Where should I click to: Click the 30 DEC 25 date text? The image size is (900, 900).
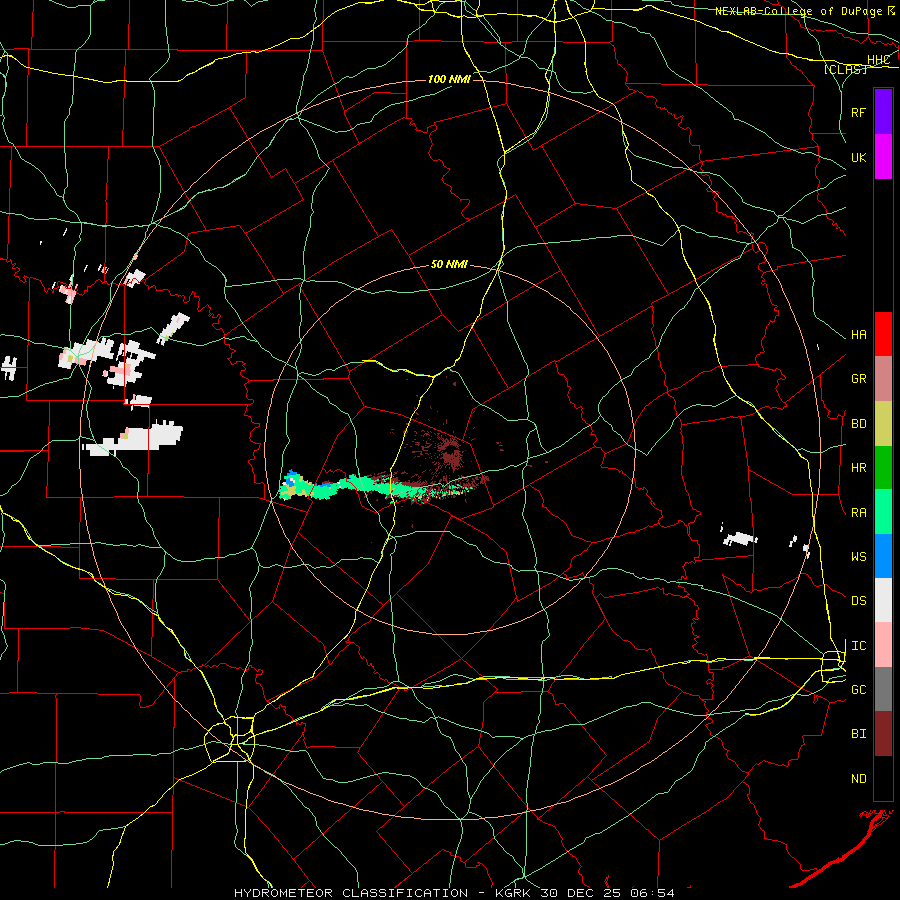[x=579, y=893]
